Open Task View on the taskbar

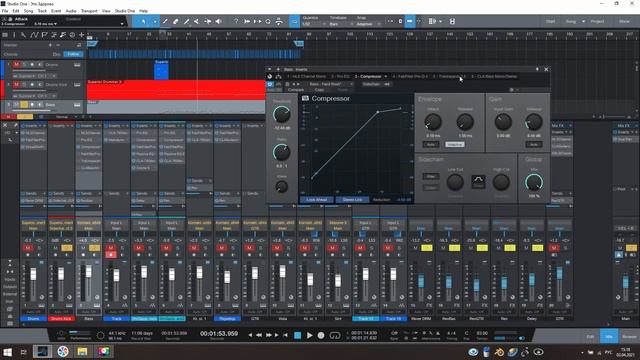point(24,351)
